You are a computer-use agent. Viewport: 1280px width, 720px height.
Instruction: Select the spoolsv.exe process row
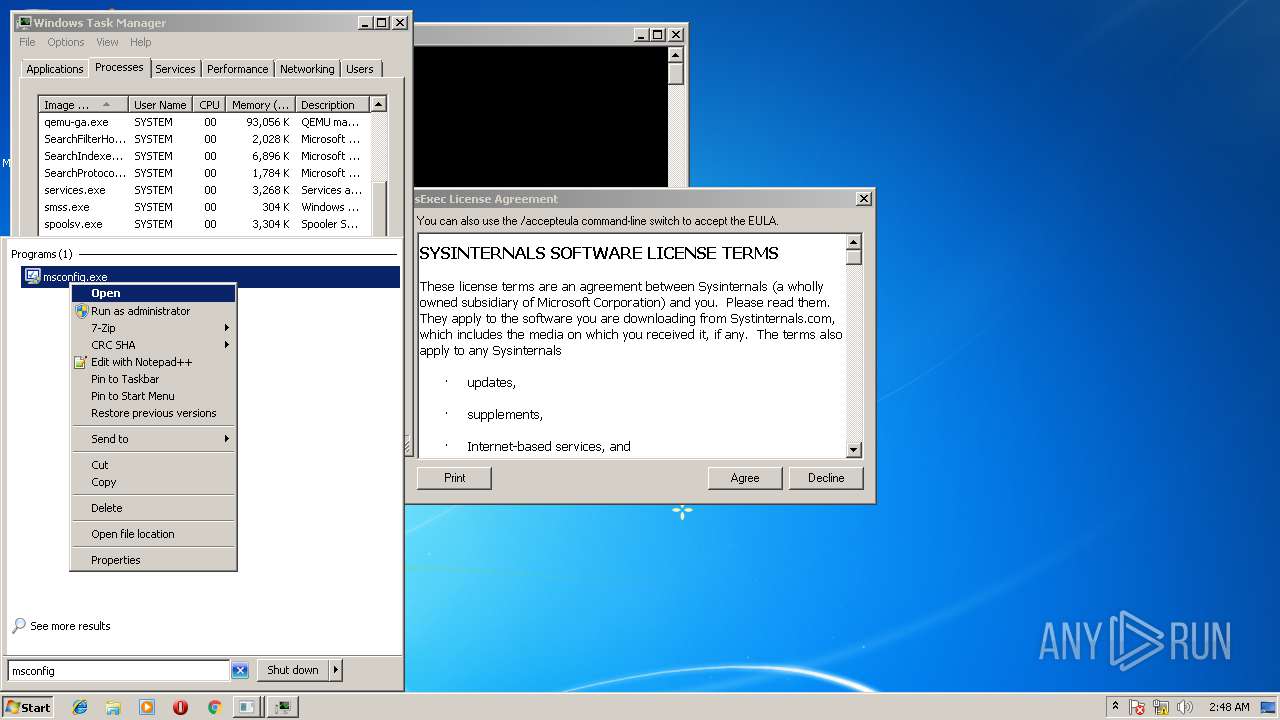(x=204, y=224)
